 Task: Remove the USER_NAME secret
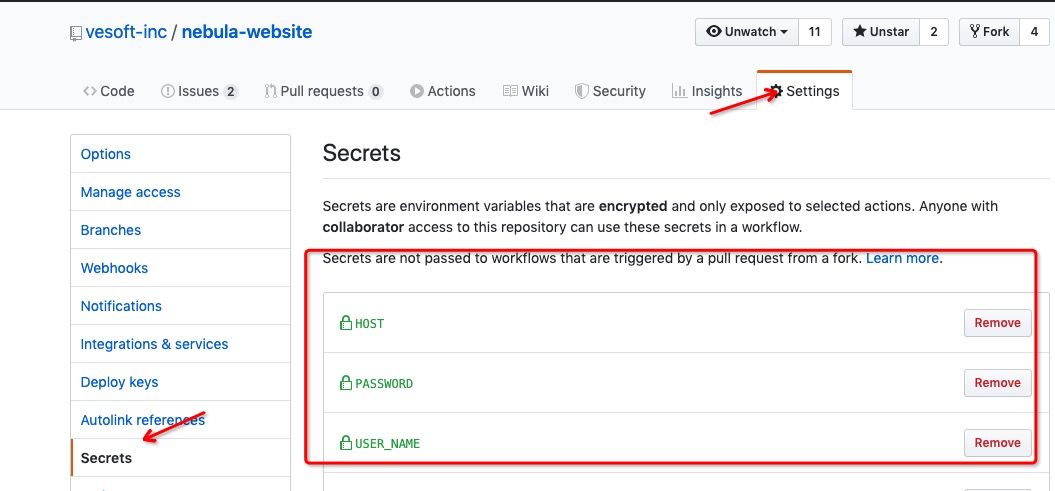point(997,443)
